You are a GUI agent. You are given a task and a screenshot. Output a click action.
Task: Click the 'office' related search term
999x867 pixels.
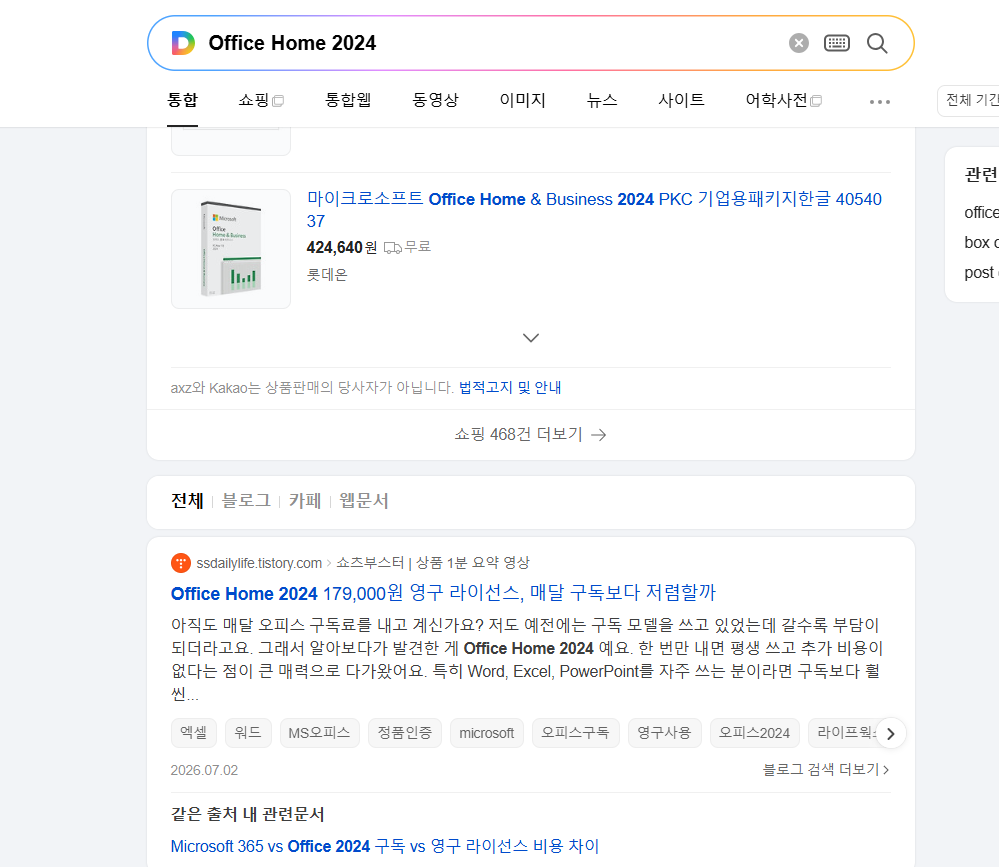(x=981, y=213)
